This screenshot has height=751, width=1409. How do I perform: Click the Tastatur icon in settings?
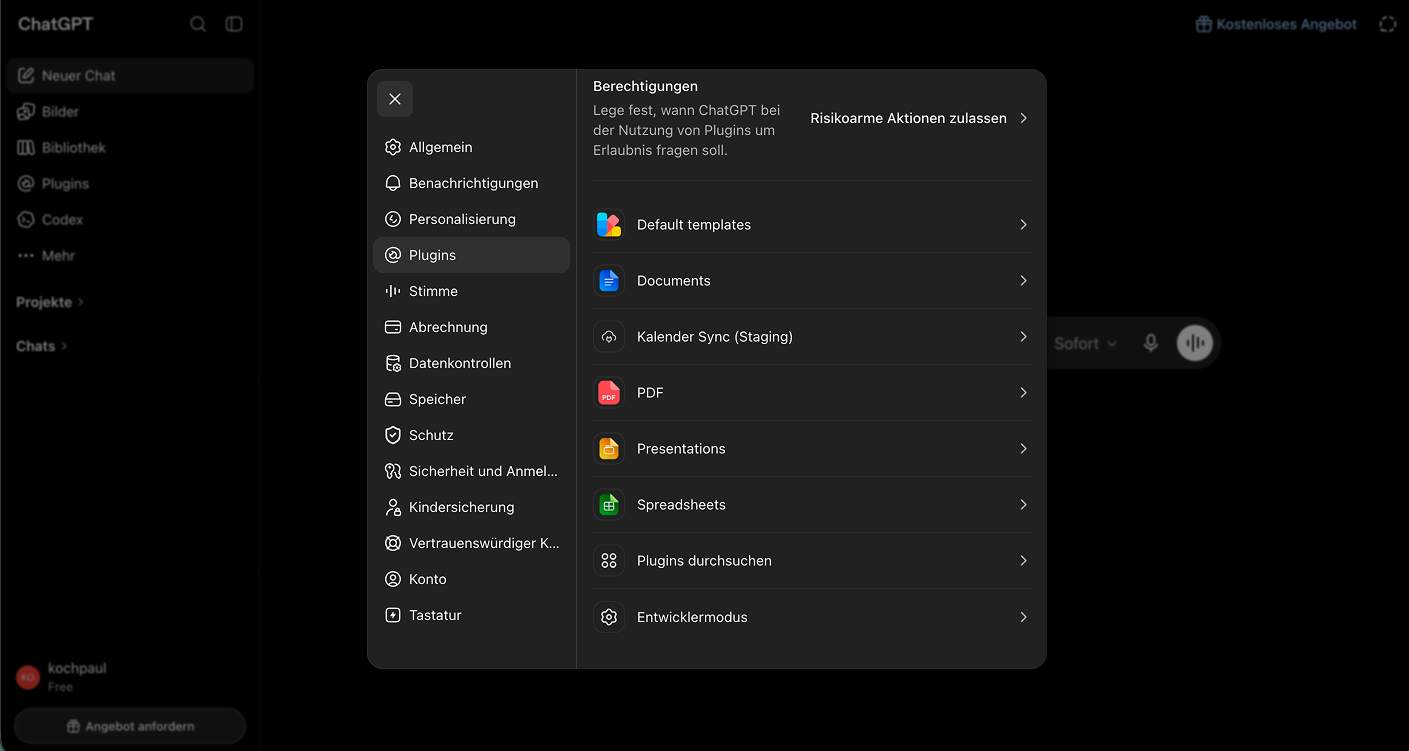pyautogui.click(x=393, y=615)
